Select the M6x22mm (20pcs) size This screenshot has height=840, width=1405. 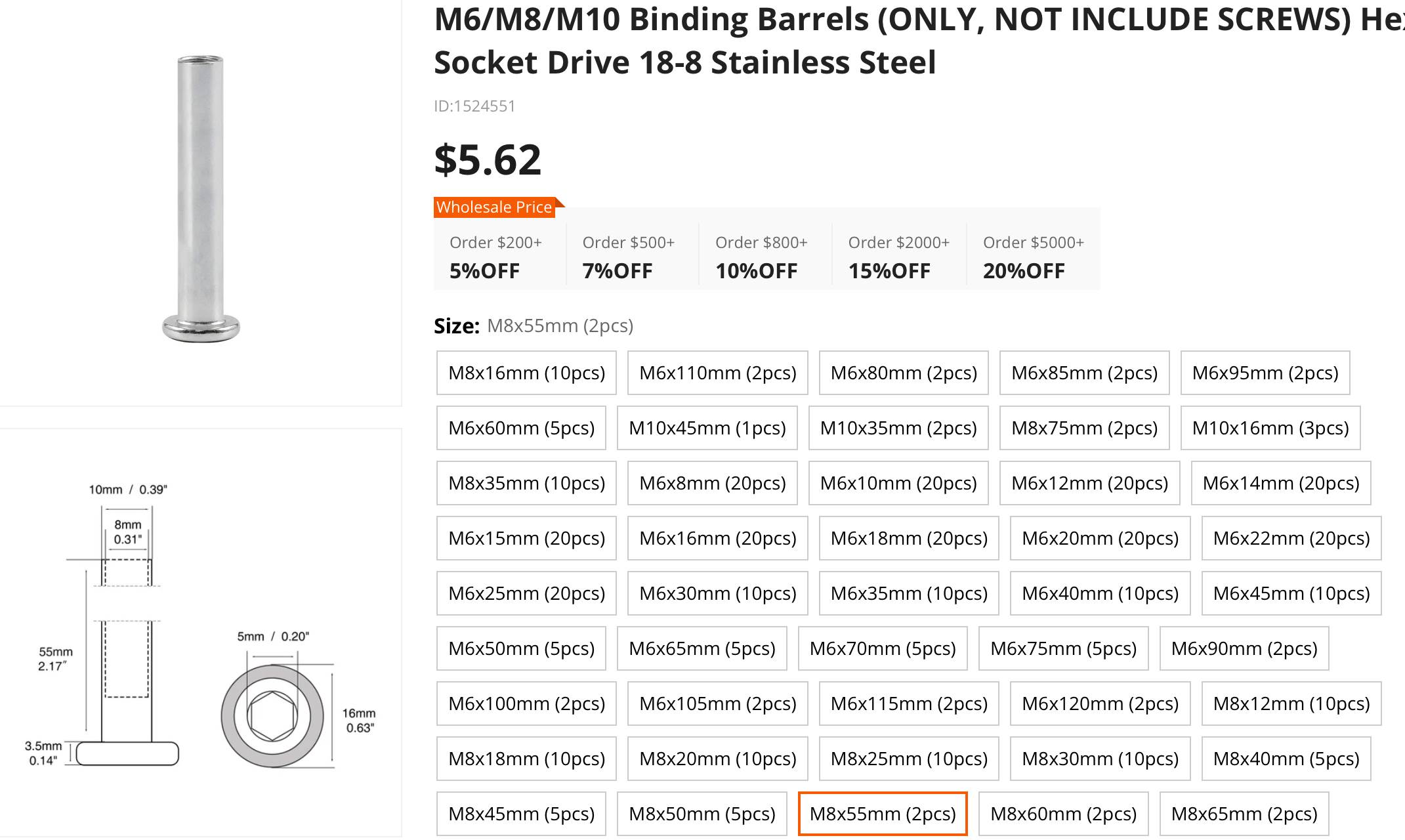1291,538
